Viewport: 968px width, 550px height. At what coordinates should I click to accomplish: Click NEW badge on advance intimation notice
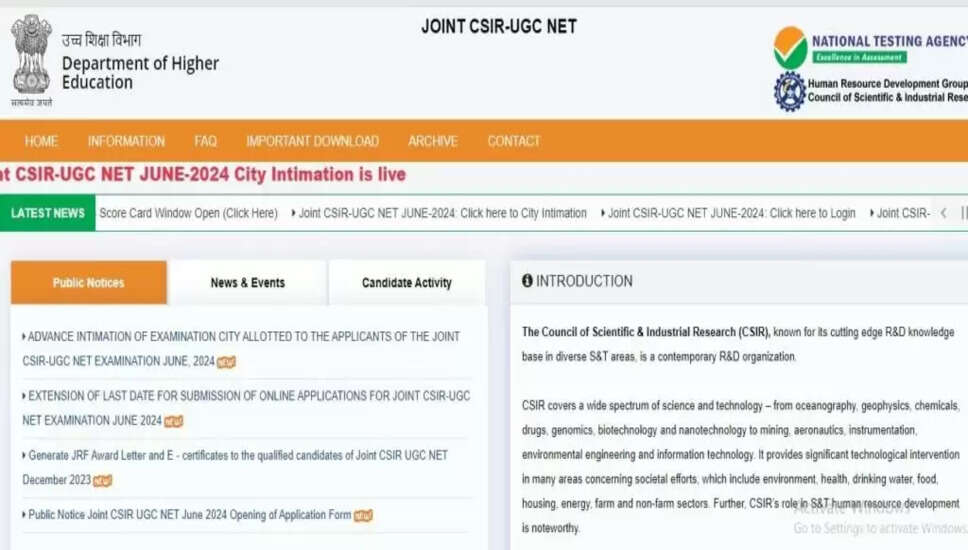(227, 362)
